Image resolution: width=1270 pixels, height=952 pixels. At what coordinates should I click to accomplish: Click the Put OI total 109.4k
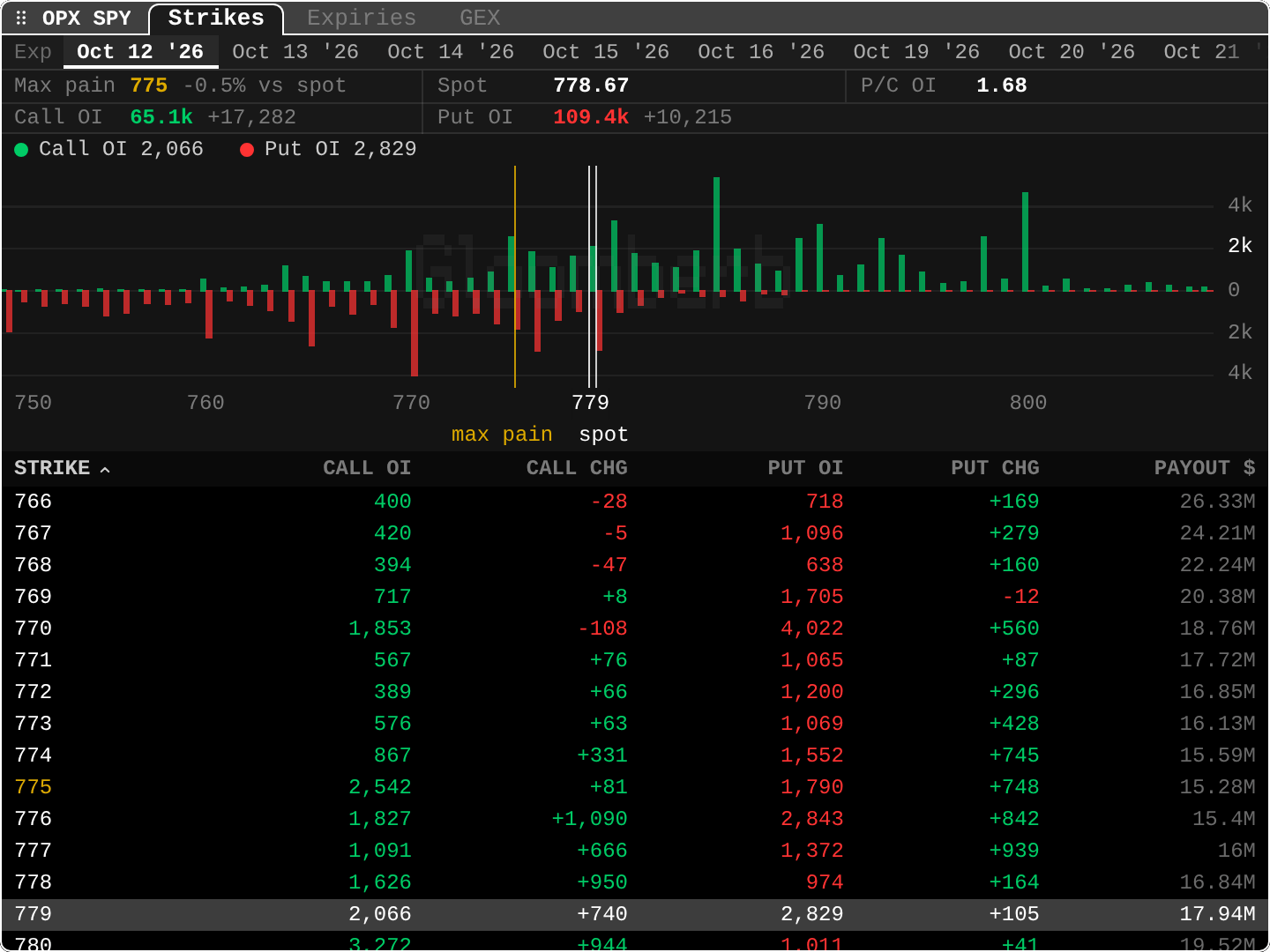(x=591, y=117)
